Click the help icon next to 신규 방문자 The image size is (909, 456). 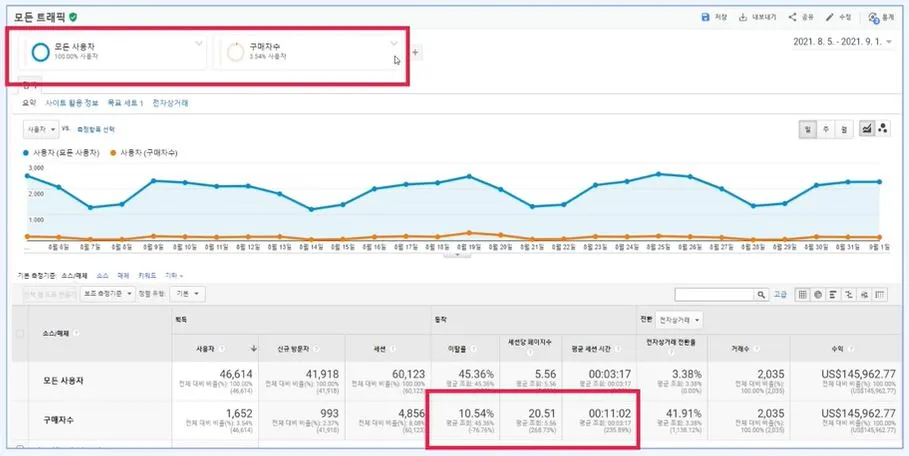point(316,349)
